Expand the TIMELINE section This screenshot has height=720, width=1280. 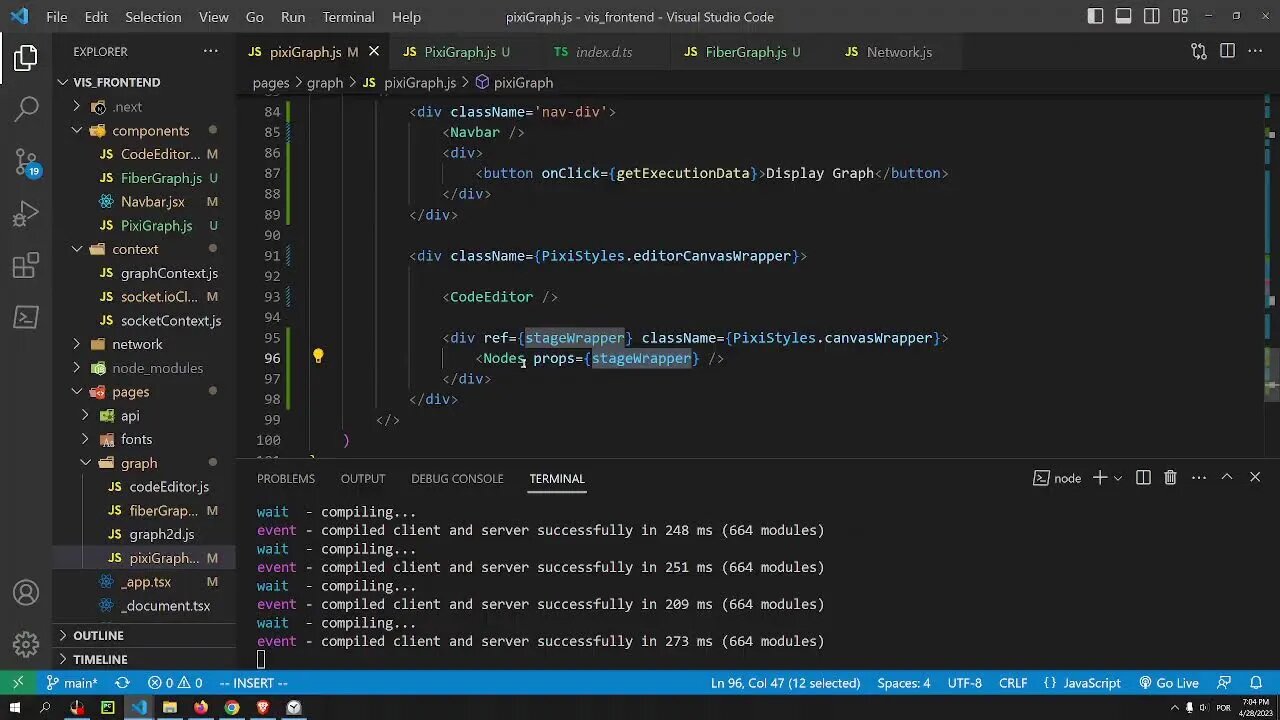tap(100, 659)
